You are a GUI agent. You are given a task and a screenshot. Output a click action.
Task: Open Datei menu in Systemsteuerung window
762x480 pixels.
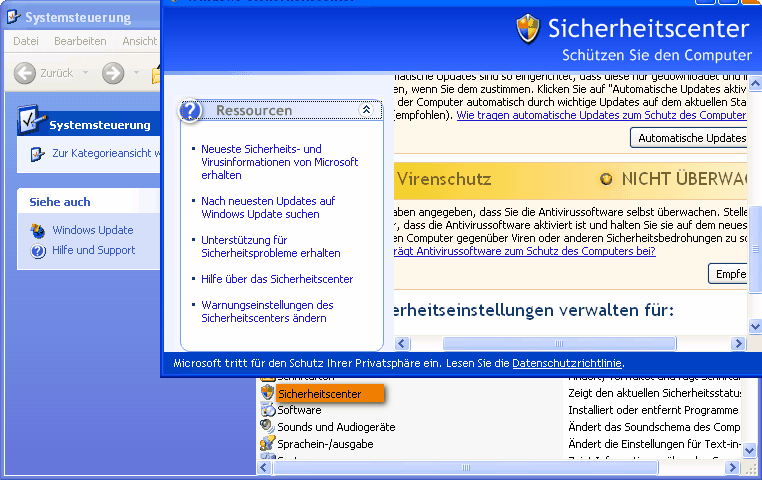click(x=26, y=41)
